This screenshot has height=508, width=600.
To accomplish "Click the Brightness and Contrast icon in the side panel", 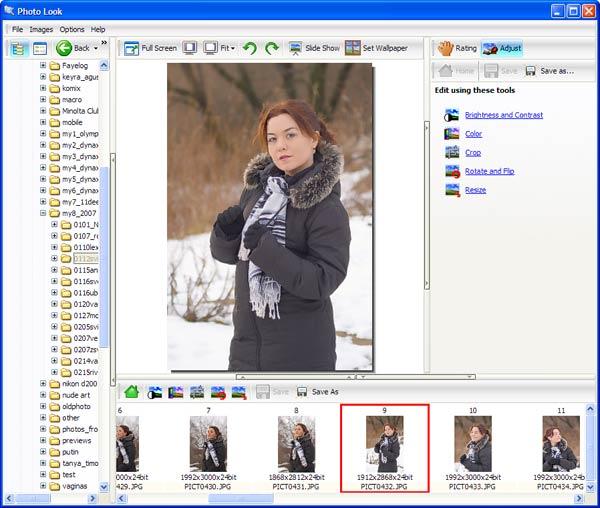I will click(x=452, y=115).
